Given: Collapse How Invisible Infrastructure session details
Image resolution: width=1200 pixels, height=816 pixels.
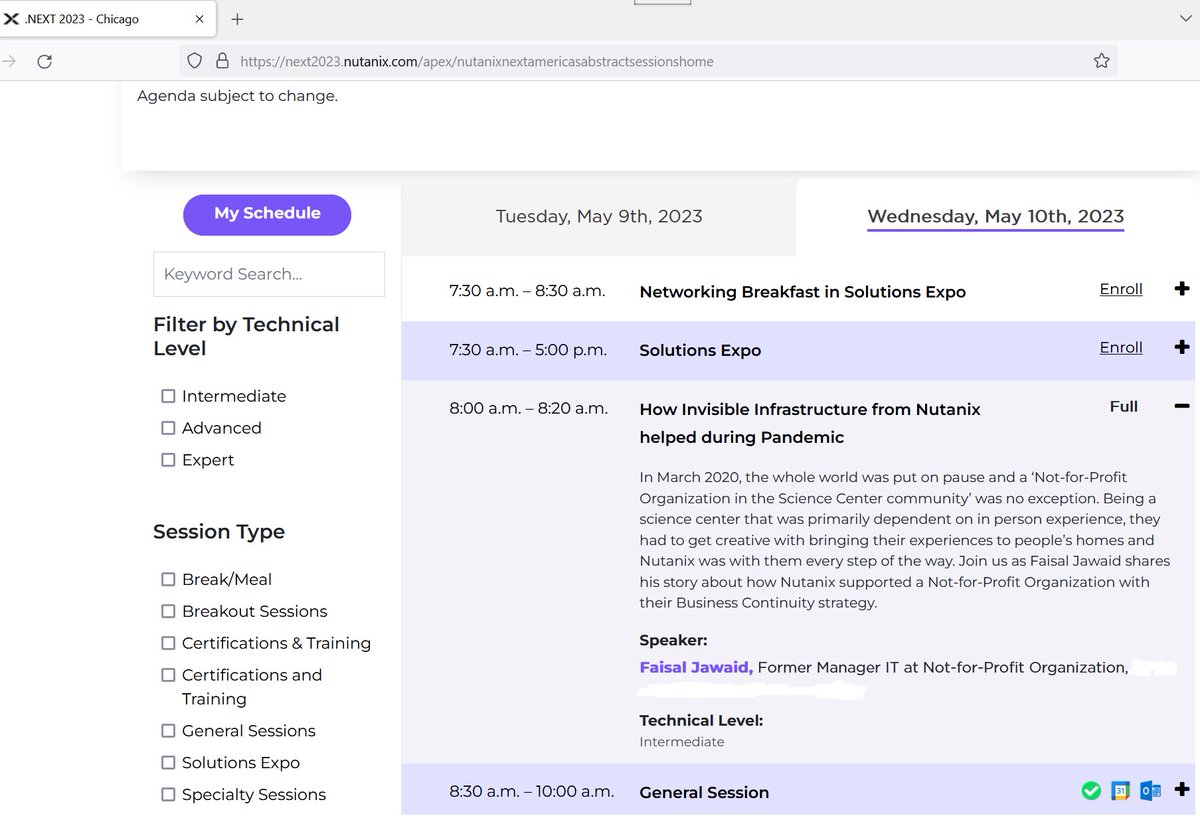Looking at the screenshot, I should [x=1182, y=406].
